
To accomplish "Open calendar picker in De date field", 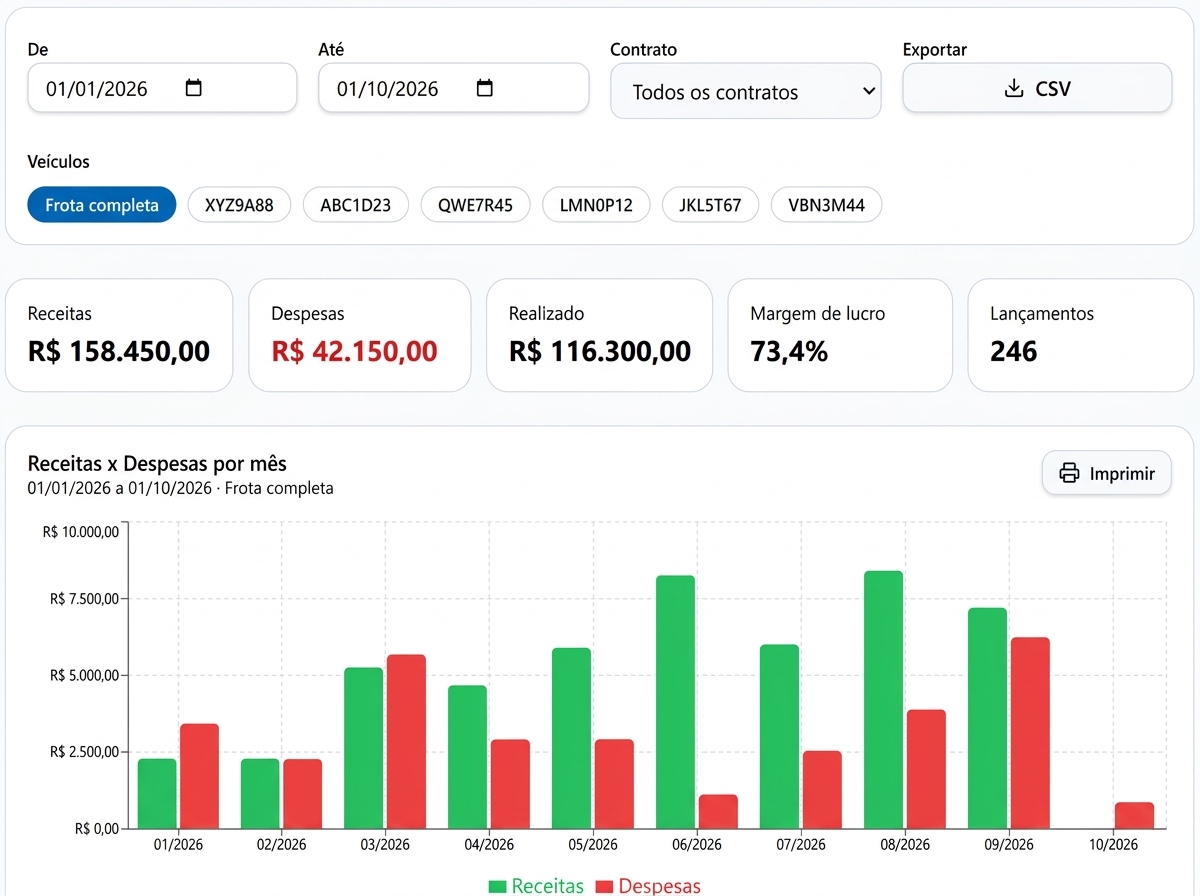I will [194, 88].
